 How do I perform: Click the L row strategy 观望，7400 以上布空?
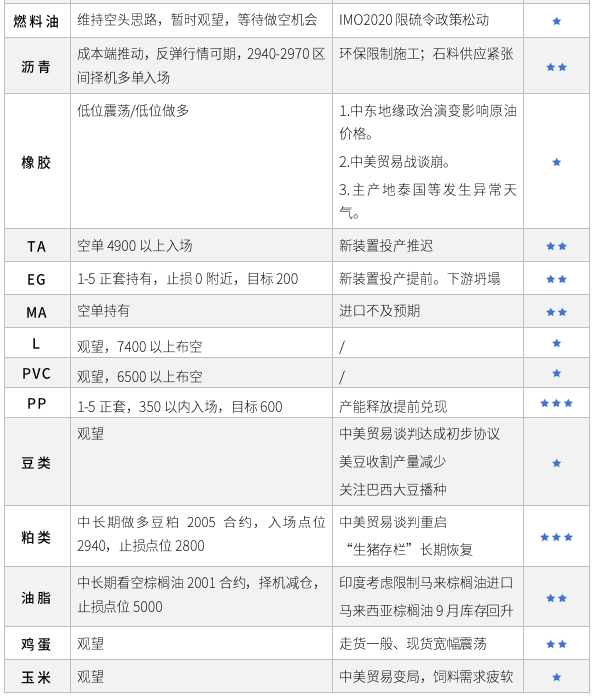click(140, 346)
